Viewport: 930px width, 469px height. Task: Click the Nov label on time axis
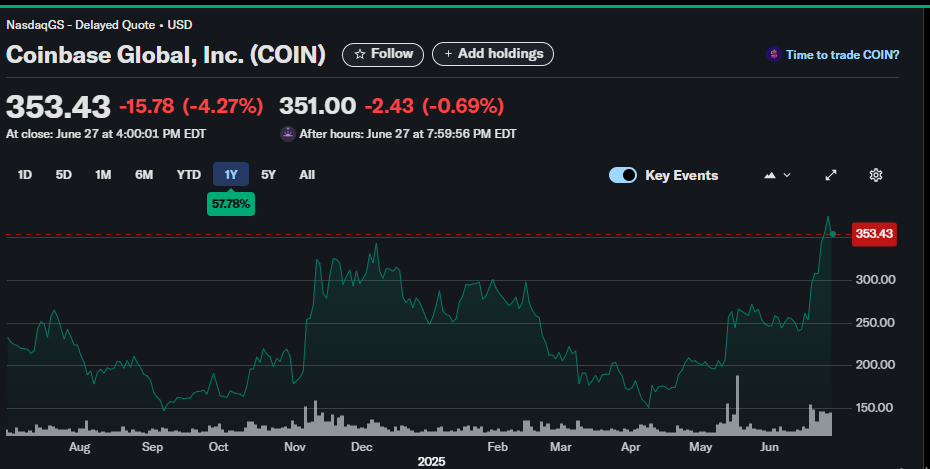(x=295, y=447)
